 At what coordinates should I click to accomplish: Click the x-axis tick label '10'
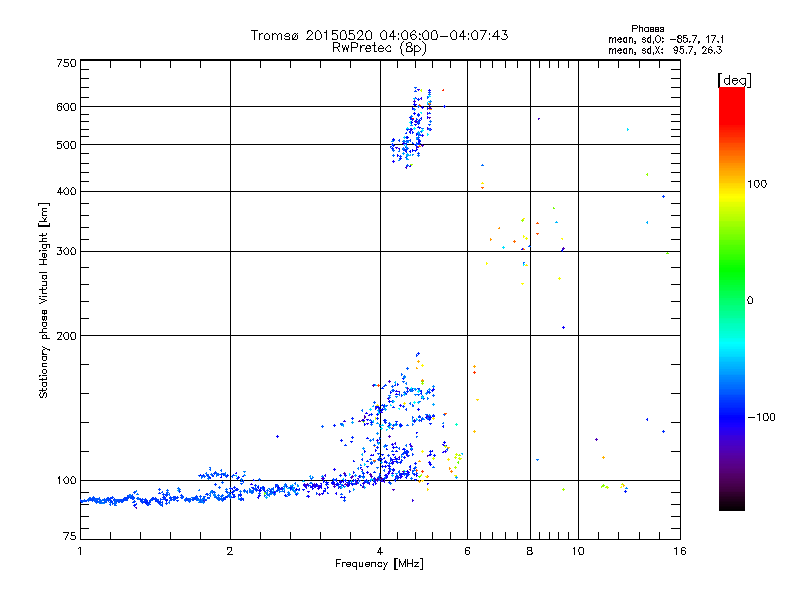pos(578,551)
